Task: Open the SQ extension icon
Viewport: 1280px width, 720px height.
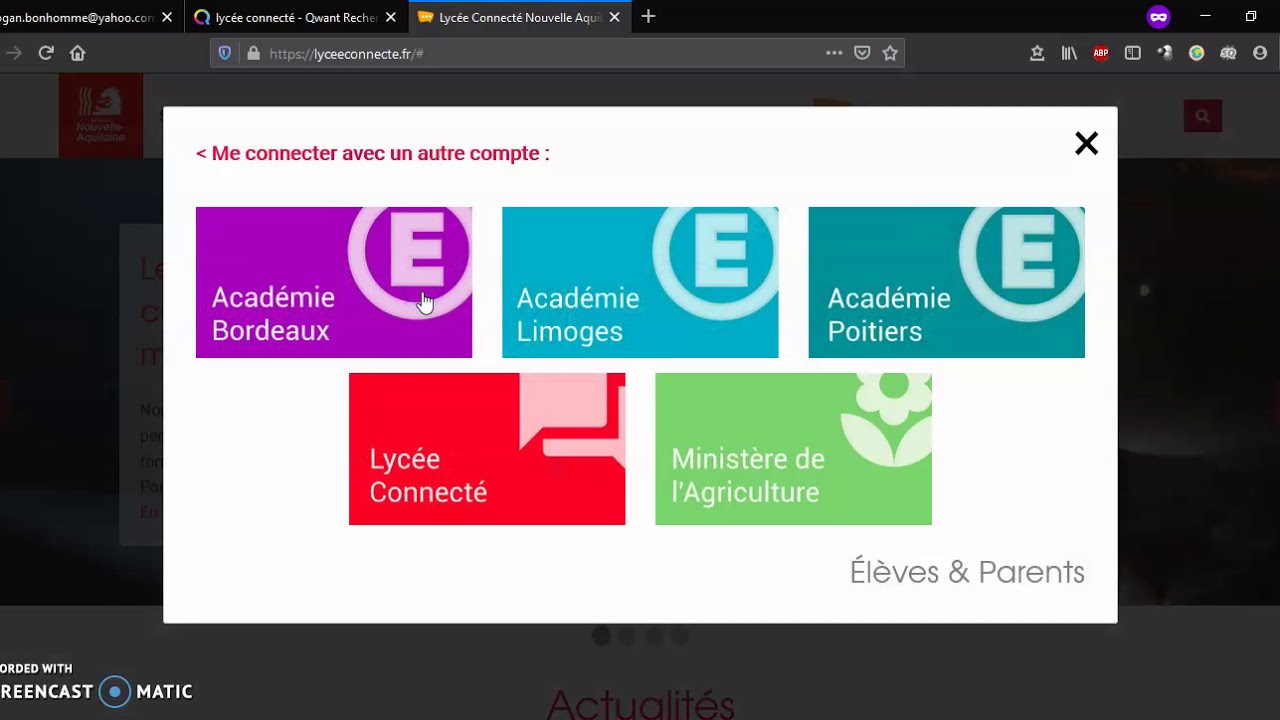Action: pos(1228,53)
